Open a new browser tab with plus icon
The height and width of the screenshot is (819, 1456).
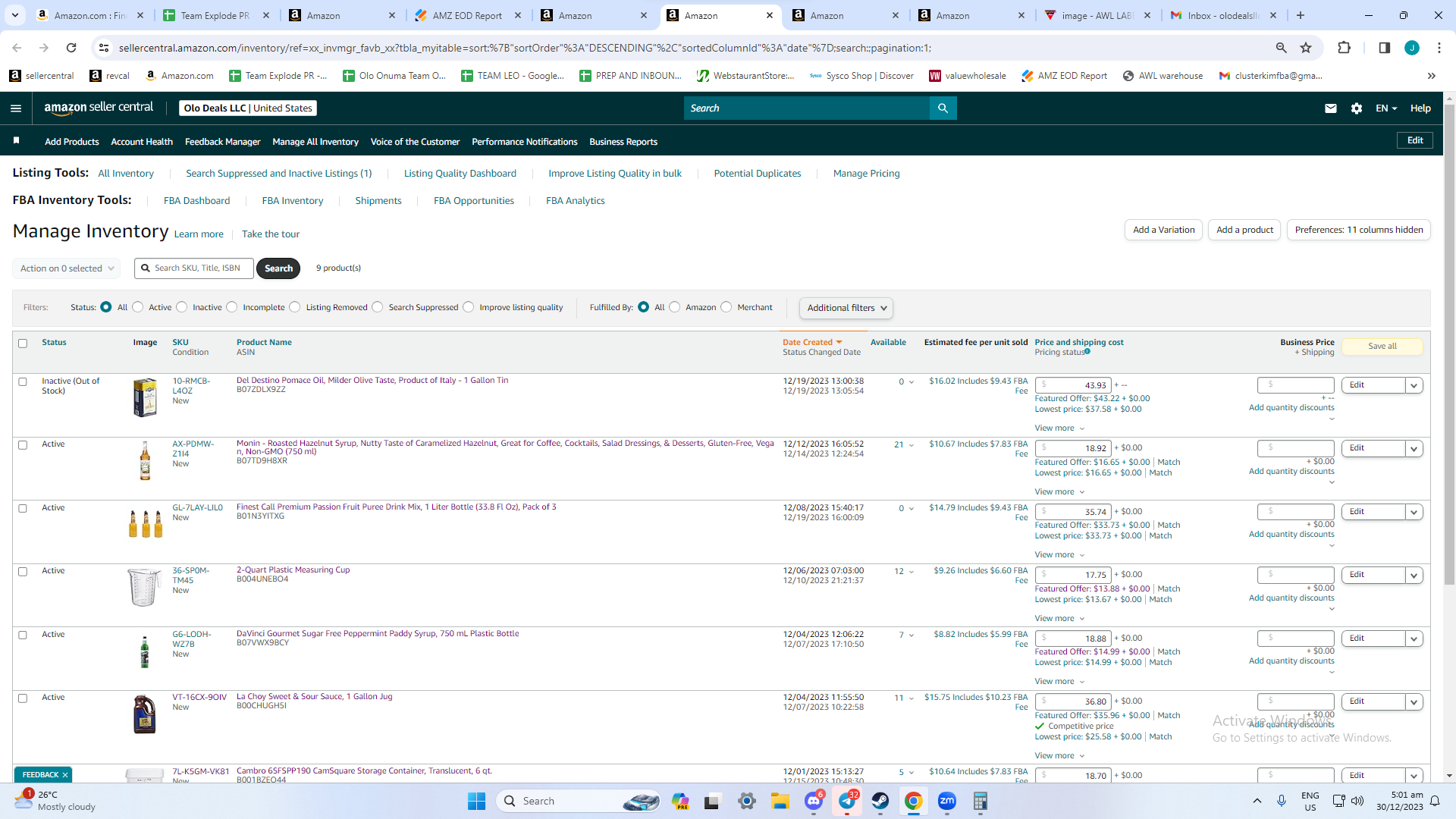pyautogui.click(x=1301, y=15)
